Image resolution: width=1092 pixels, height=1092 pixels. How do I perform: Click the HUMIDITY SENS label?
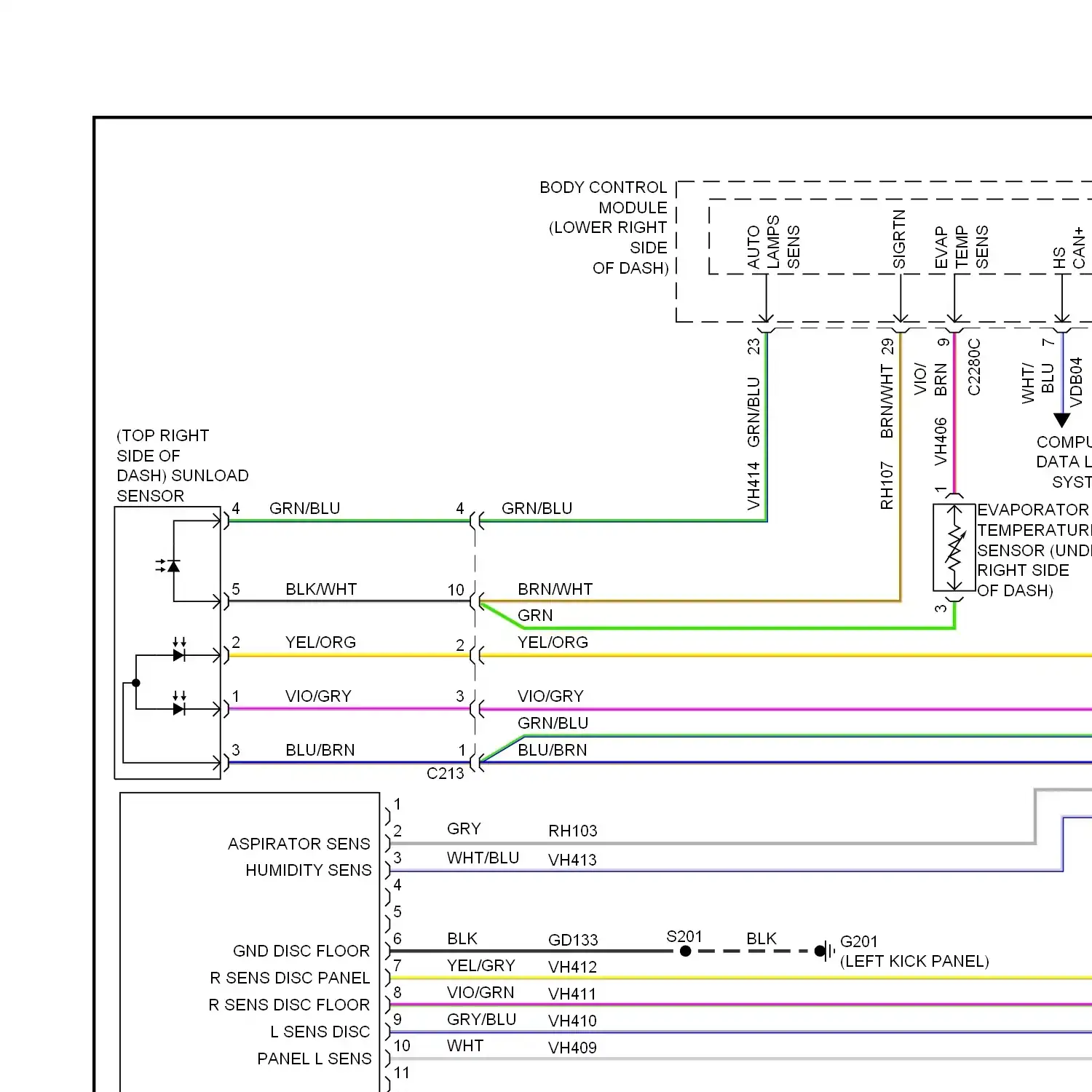coord(309,870)
